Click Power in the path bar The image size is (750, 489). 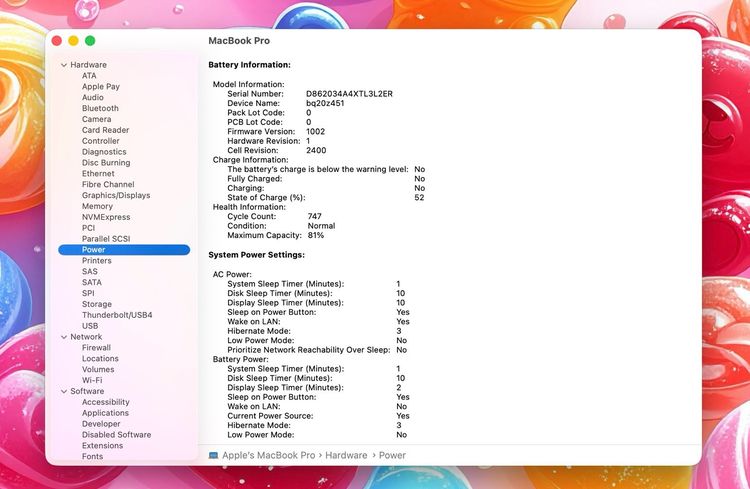click(x=392, y=456)
